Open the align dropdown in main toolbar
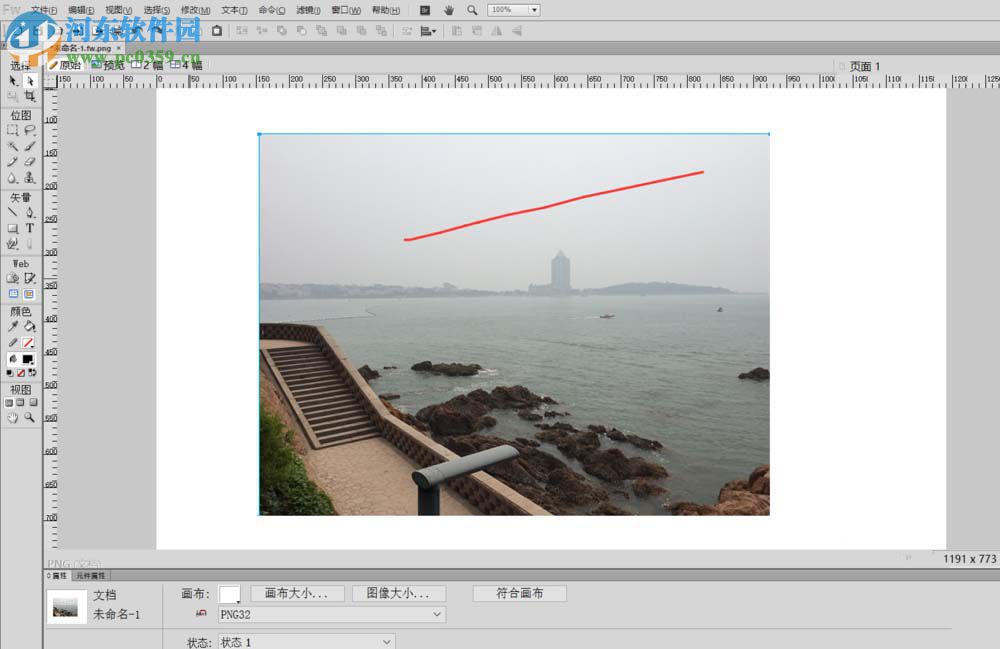The height and width of the screenshot is (649, 1000). tap(429, 31)
